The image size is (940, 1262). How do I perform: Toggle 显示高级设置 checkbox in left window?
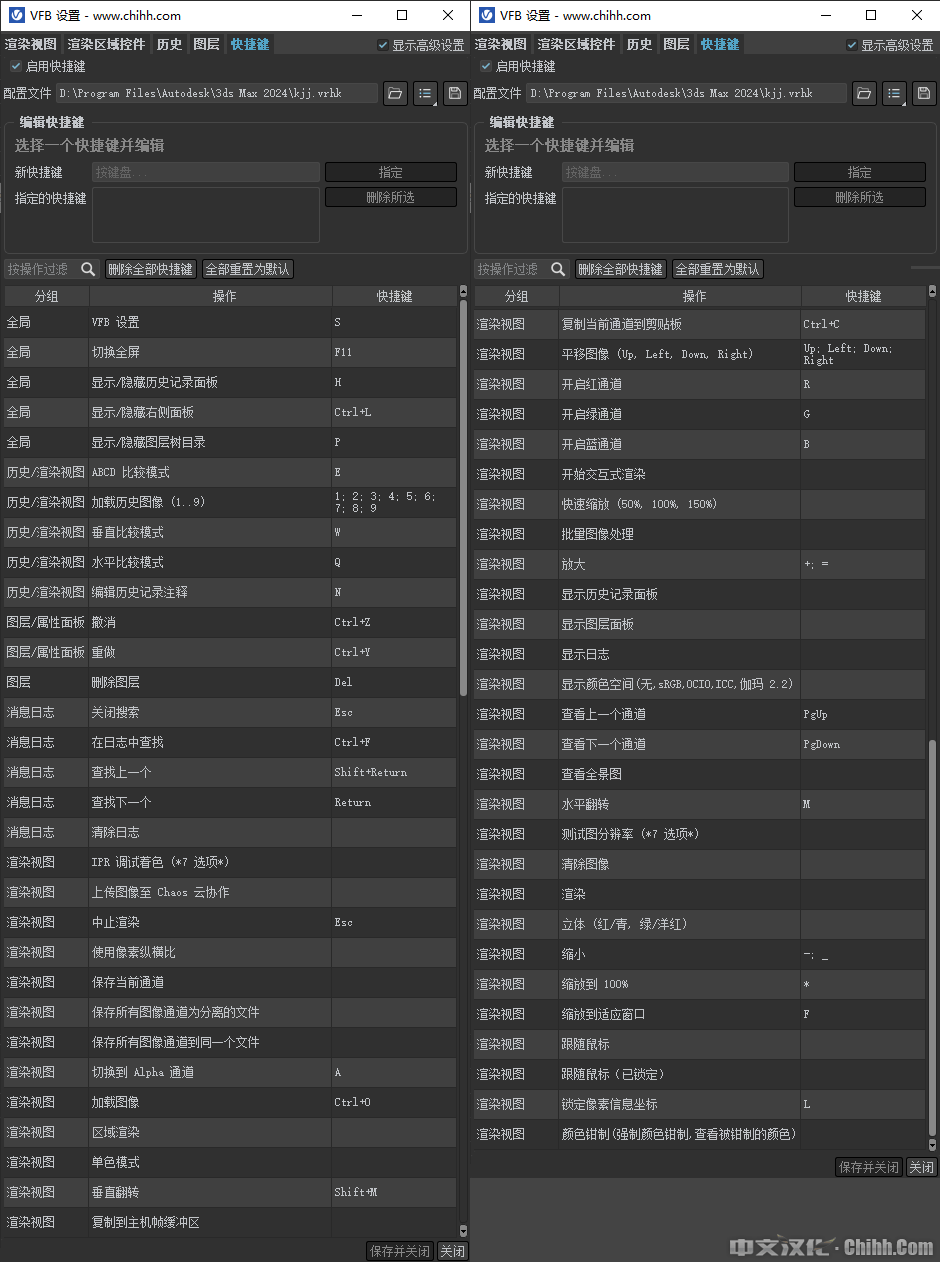pyautogui.click(x=383, y=45)
